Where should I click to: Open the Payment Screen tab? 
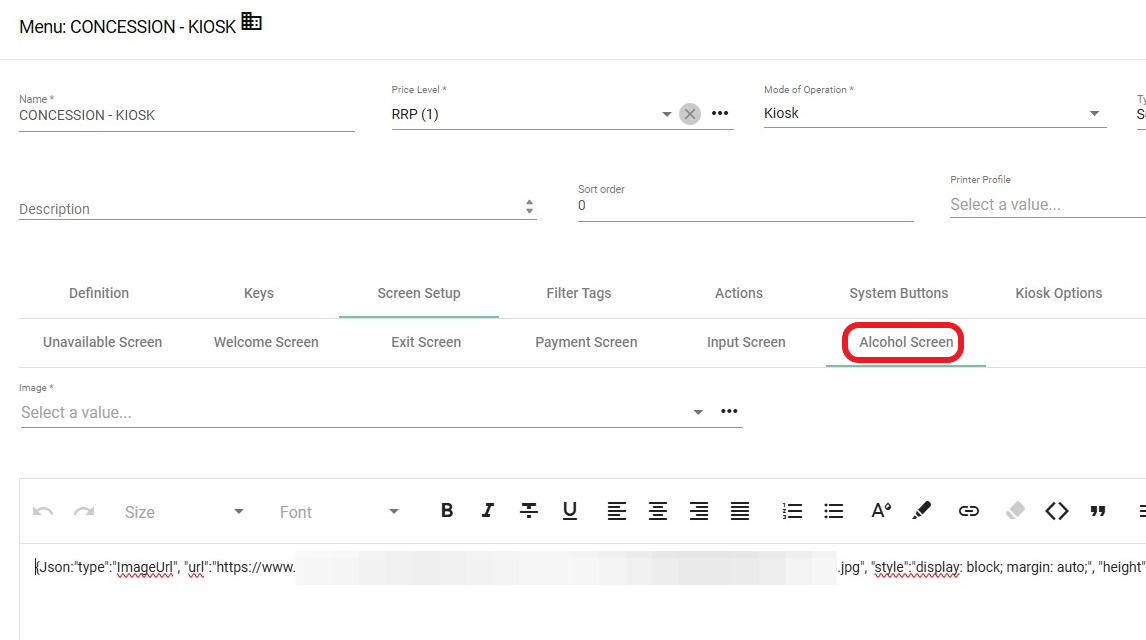586,342
